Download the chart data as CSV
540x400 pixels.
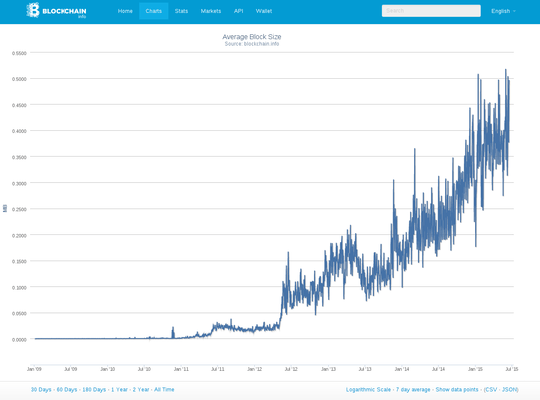[491, 389]
